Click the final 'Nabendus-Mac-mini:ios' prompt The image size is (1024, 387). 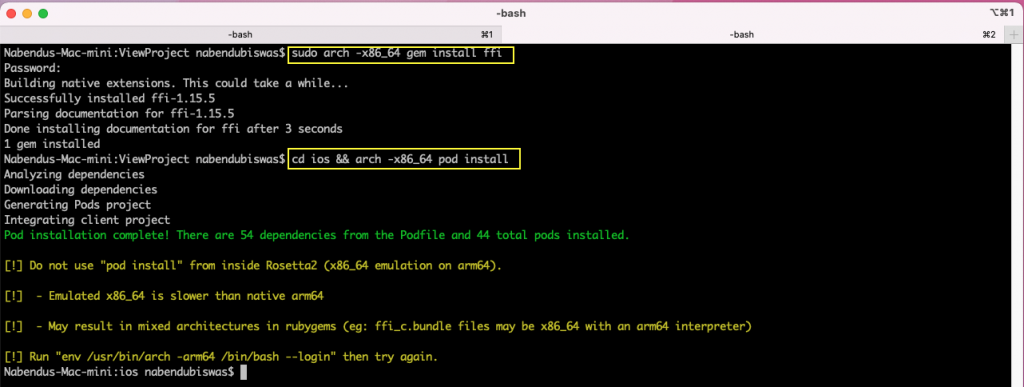[x=119, y=373]
